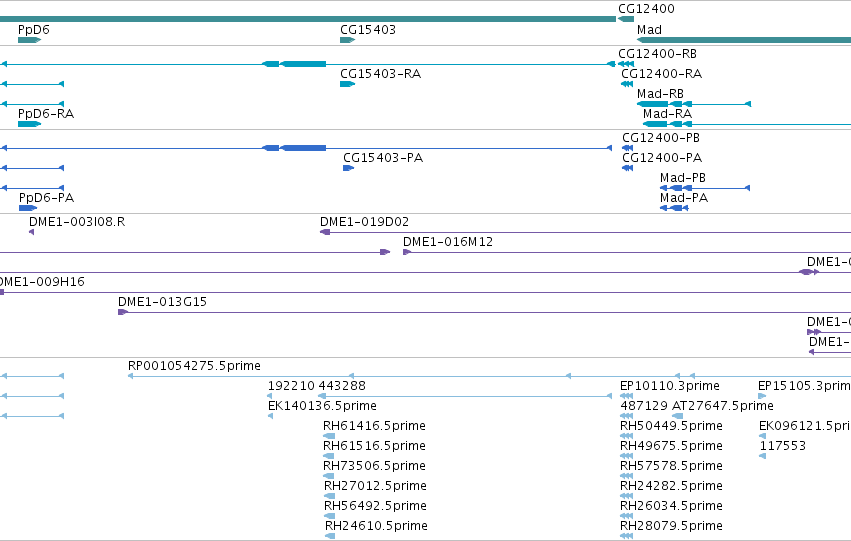Open the Mad gene label

pos(649,30)
